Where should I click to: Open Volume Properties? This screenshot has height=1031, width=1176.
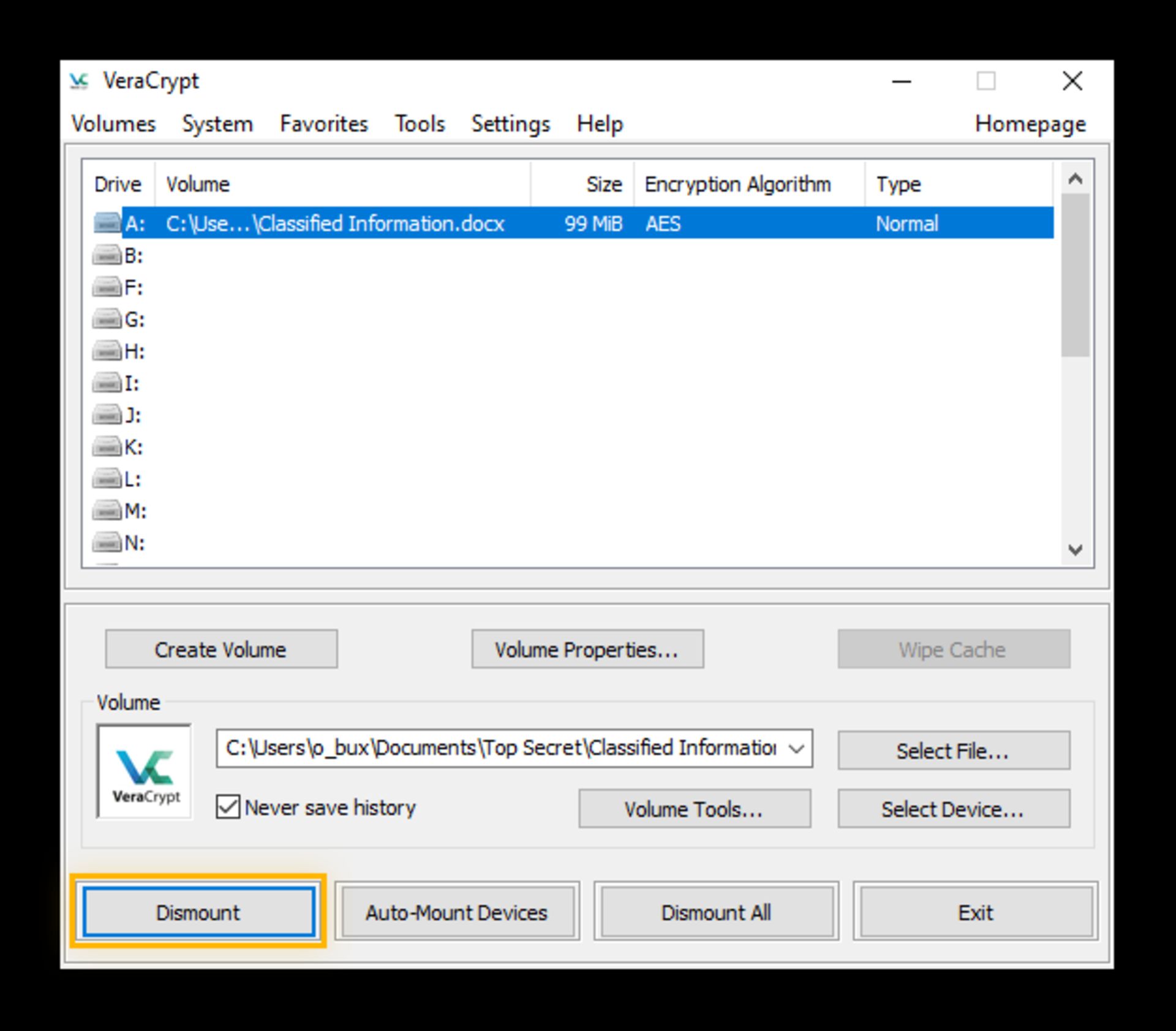click(587, 649)
